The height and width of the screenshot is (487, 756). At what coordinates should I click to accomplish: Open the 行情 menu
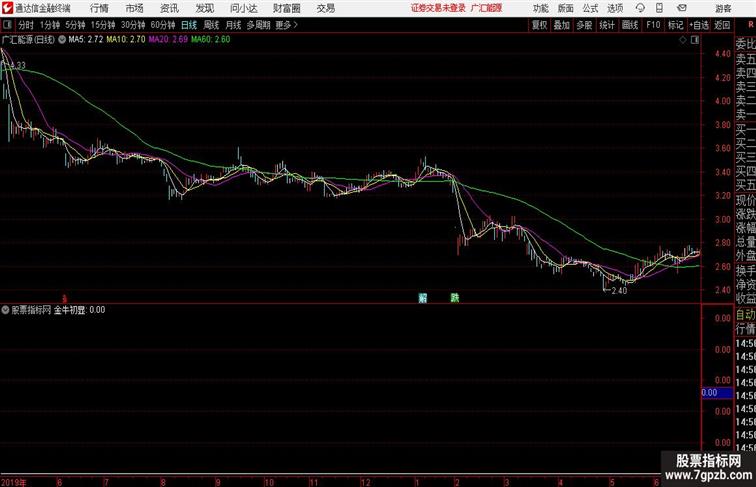tap(99, 8)
